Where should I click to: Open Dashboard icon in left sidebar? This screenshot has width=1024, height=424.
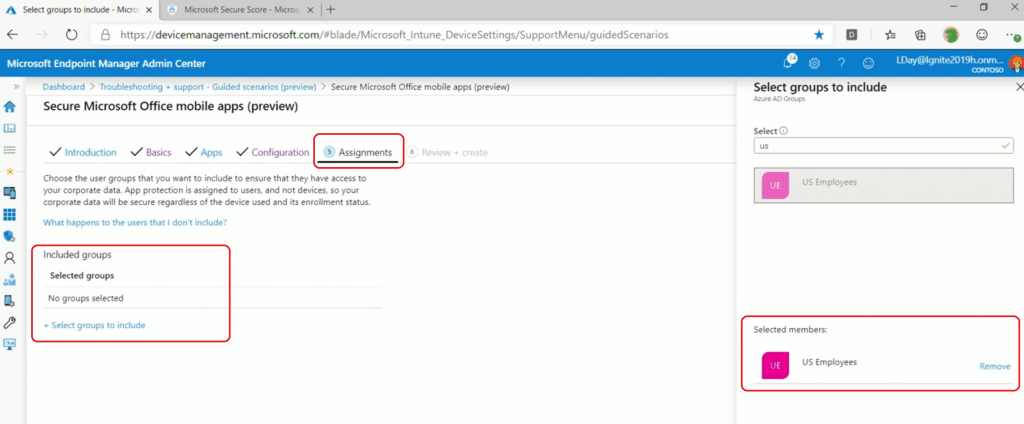pos(10,128)
